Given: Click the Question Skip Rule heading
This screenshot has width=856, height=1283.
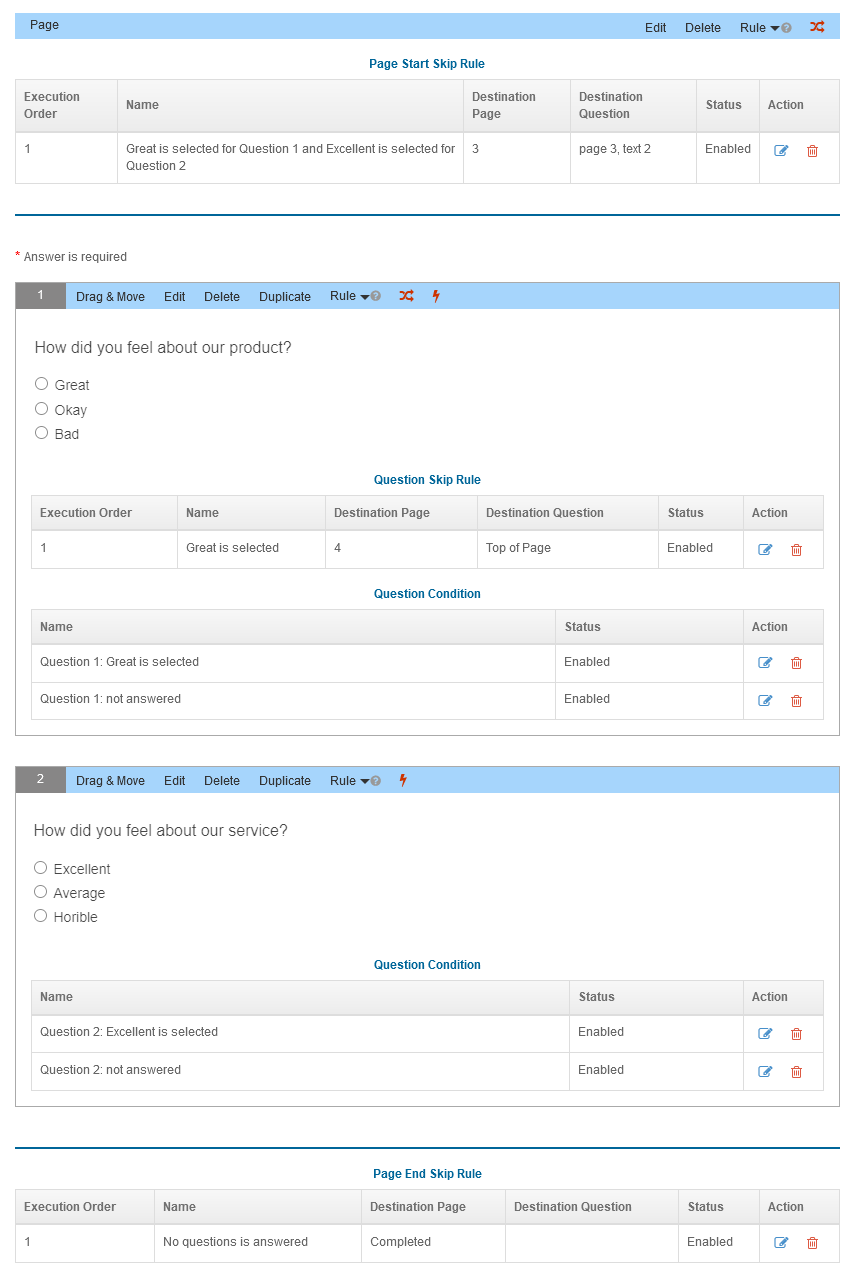Looking at the screenshot, I should coord(427,480).
